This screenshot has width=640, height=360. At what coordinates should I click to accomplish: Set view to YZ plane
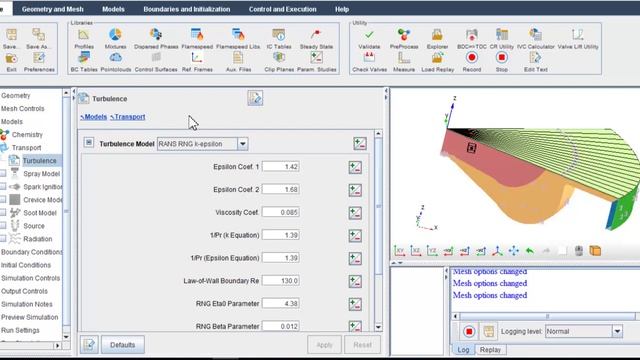pos(432,251)
